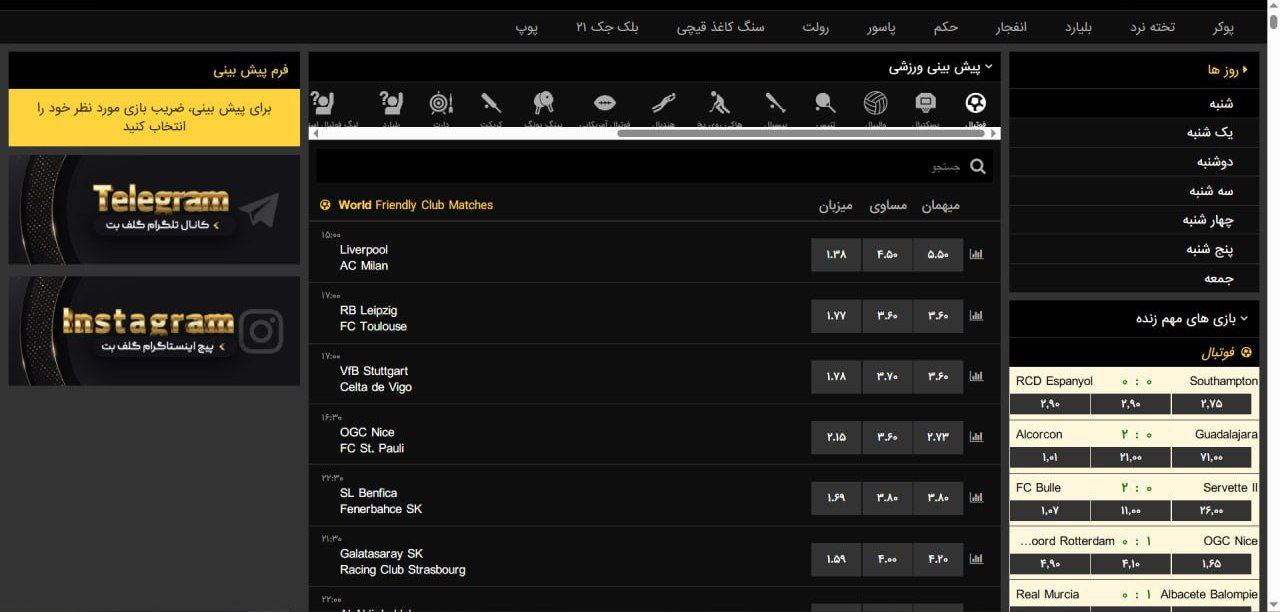
Task: Click the Galatasaray SK team name
Action: 381,554
